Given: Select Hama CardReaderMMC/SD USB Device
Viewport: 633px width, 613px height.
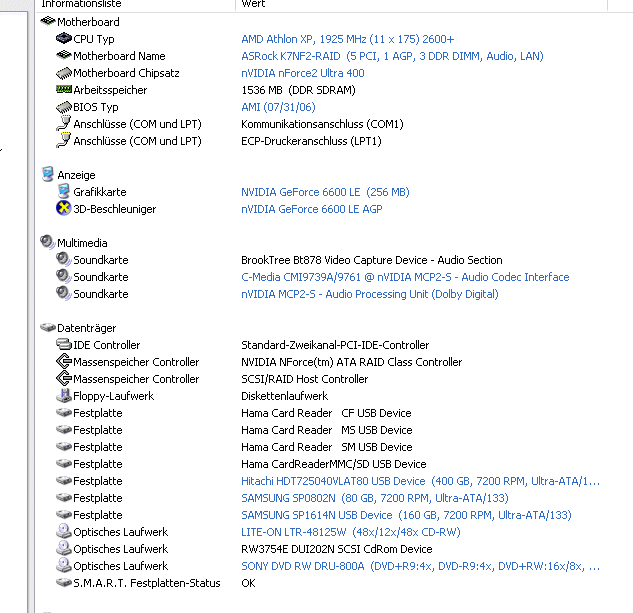Looking at the screenshot, I should [334, 464].
